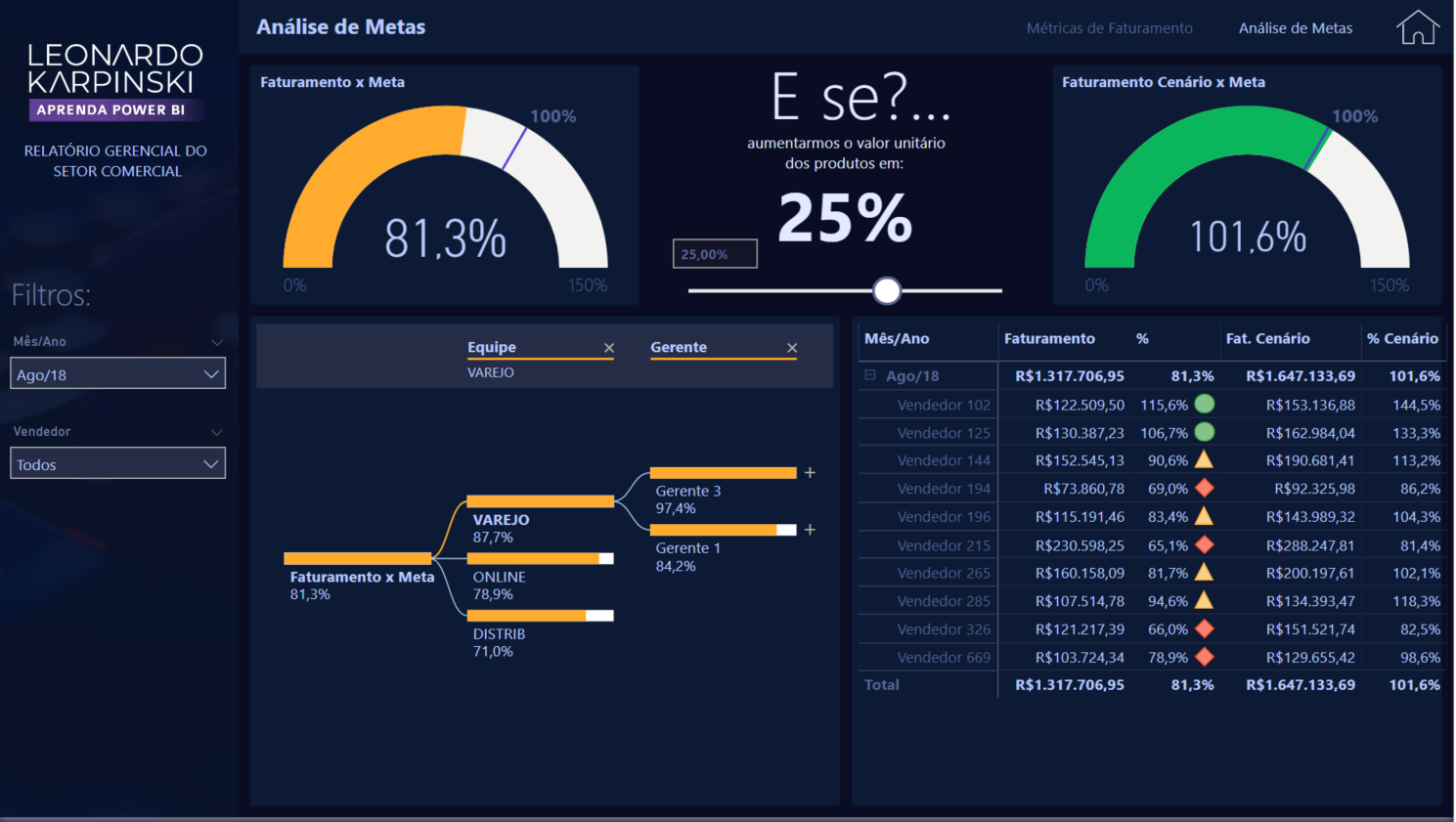Open the Mês/Ano dropdown showing Ago/18
1456x822 pixels.
tap(117, 372)
